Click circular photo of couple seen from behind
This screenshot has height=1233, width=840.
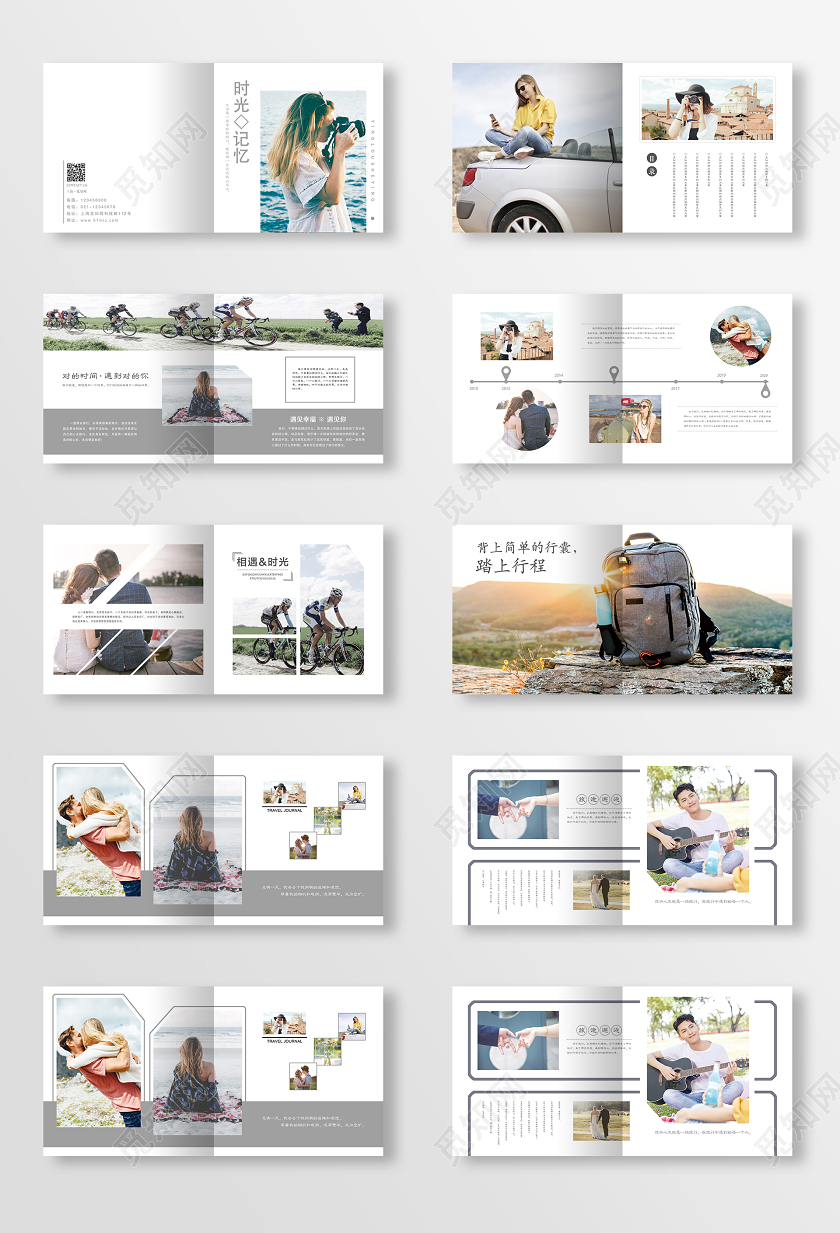tap(528, 420)
